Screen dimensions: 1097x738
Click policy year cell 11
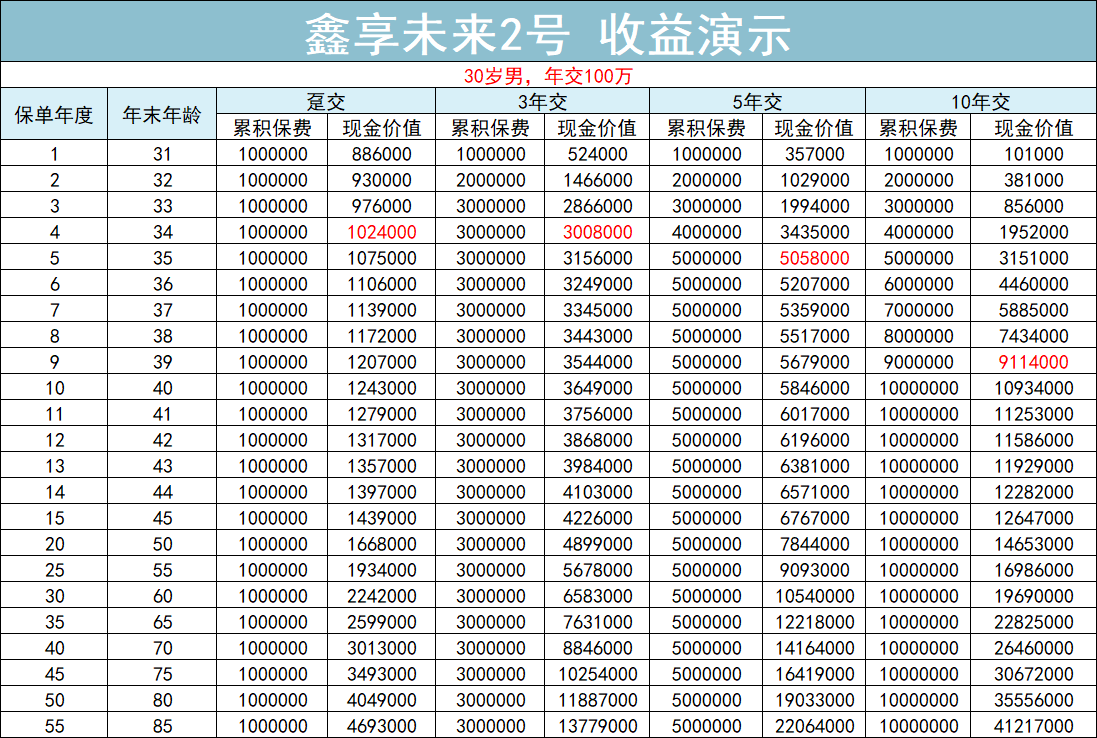55,414
